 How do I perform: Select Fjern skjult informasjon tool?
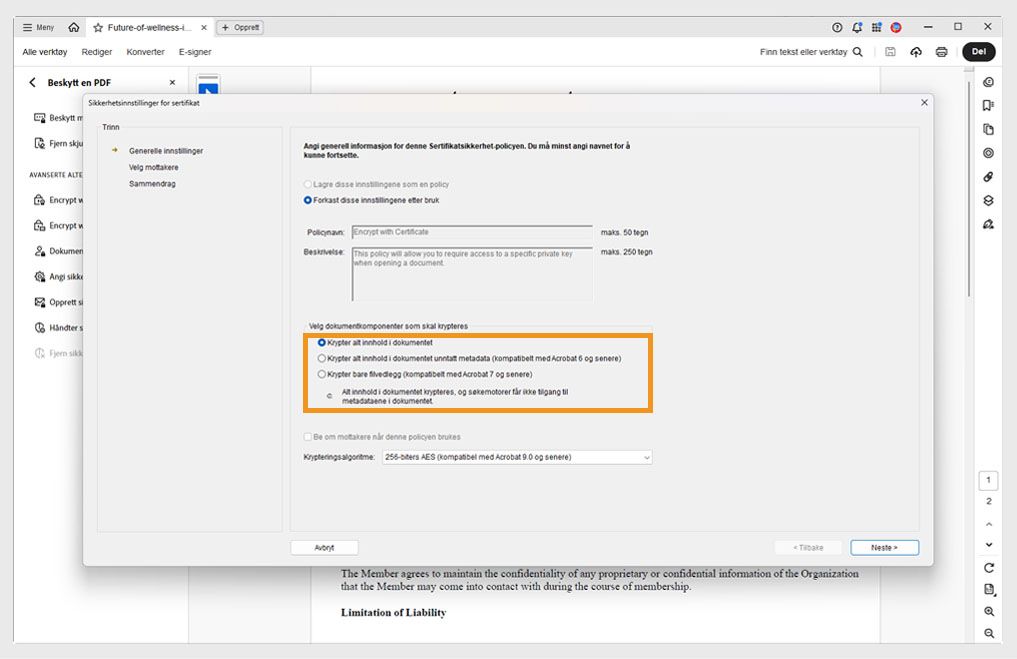tap(58, 143)
